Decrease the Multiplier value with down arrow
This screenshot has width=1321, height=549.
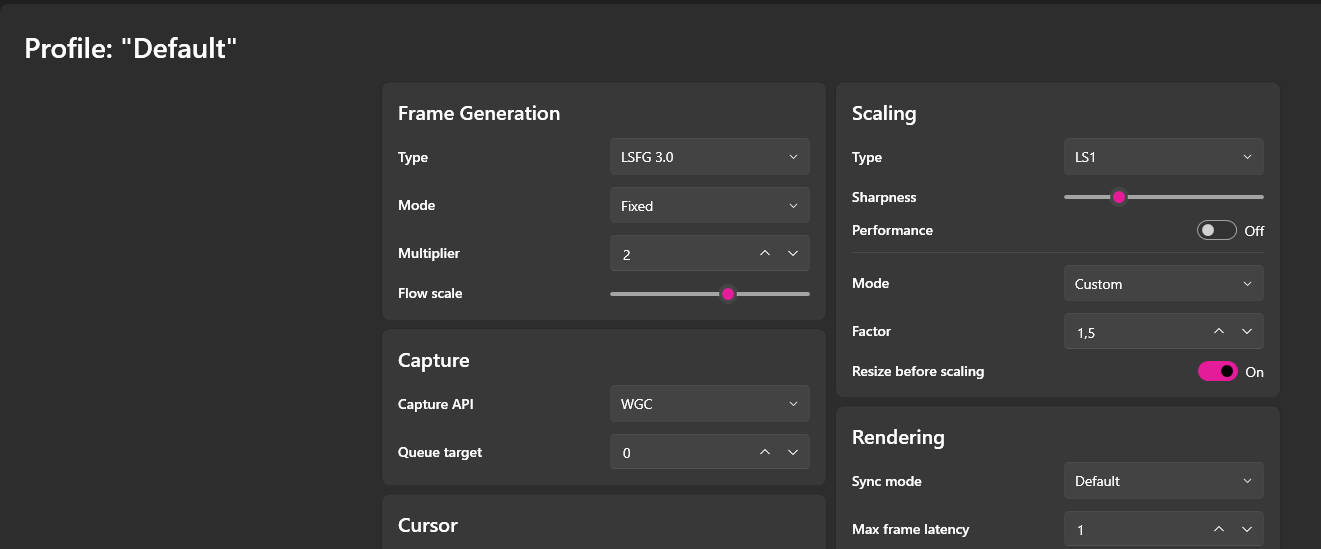[x=793, y=254]
